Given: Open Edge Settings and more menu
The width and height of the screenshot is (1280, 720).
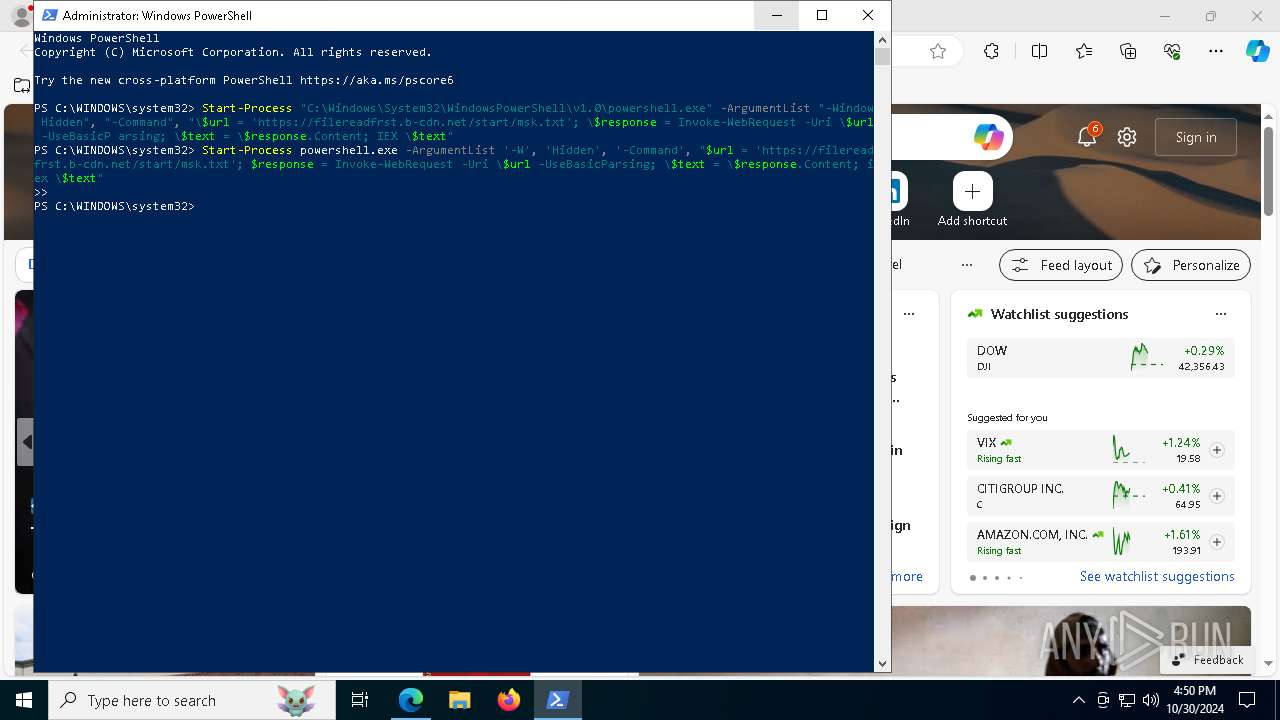Looking at the screenshot, I should click(1216, 51).
